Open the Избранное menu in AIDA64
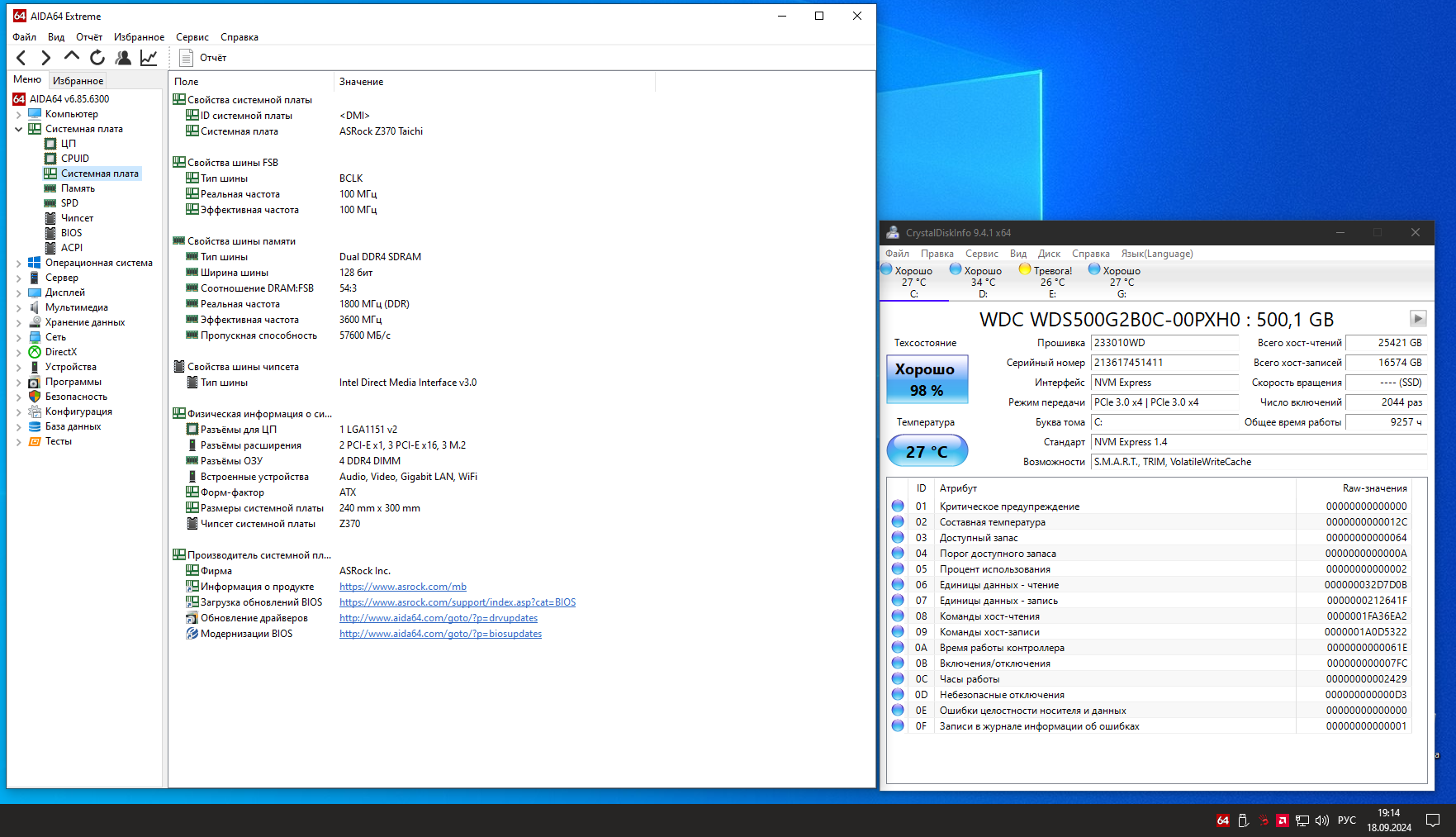Viewport: 1456px width, 837px height. click(139, 37)
